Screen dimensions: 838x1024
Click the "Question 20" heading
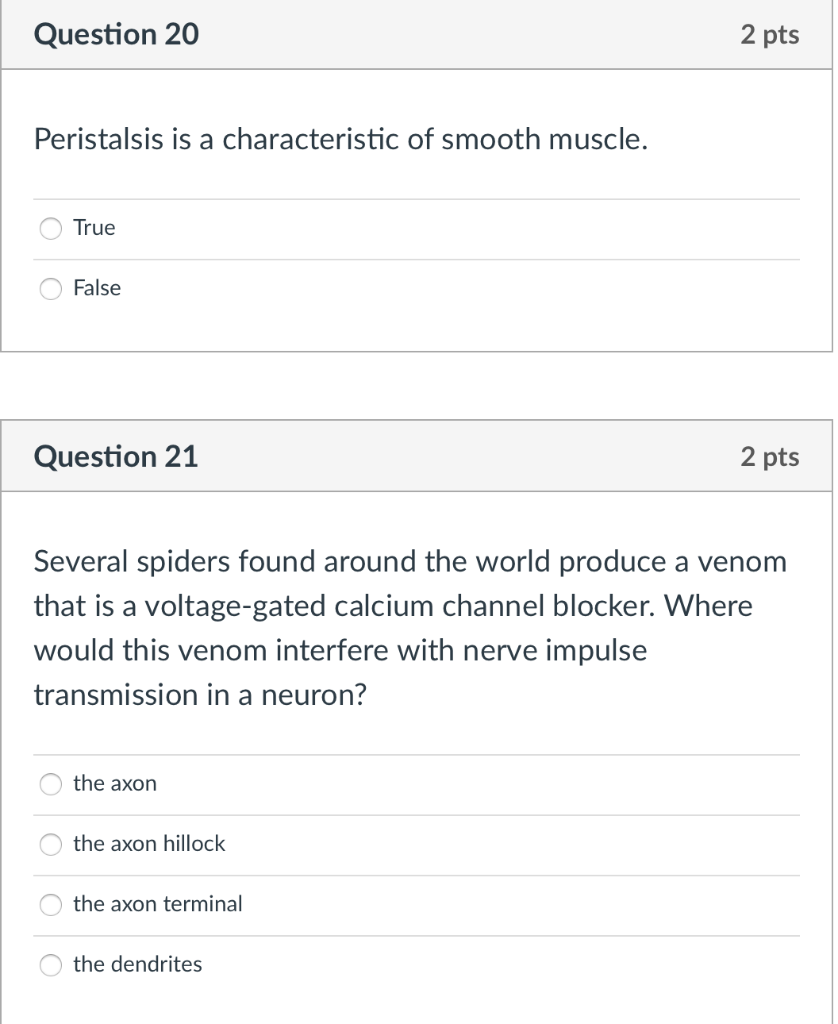tap(116, 35)
